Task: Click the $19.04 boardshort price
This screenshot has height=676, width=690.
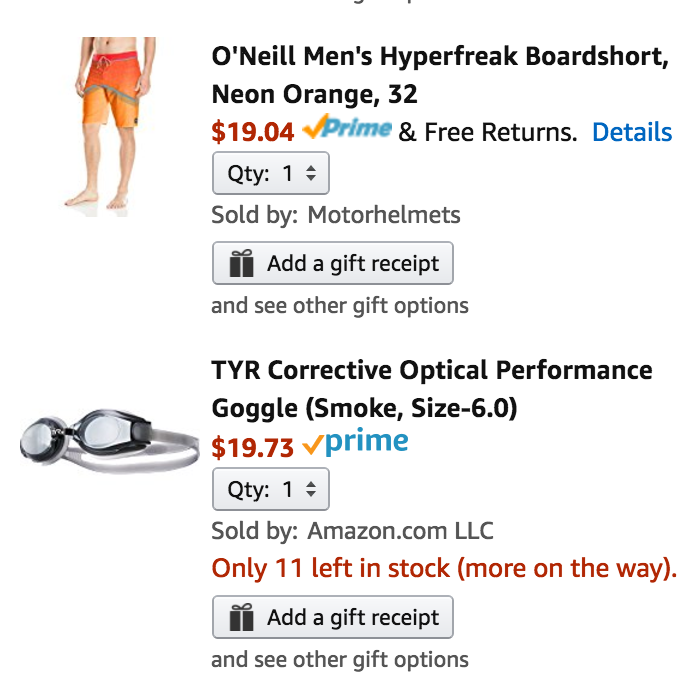Action: click(x=253, y=132)
